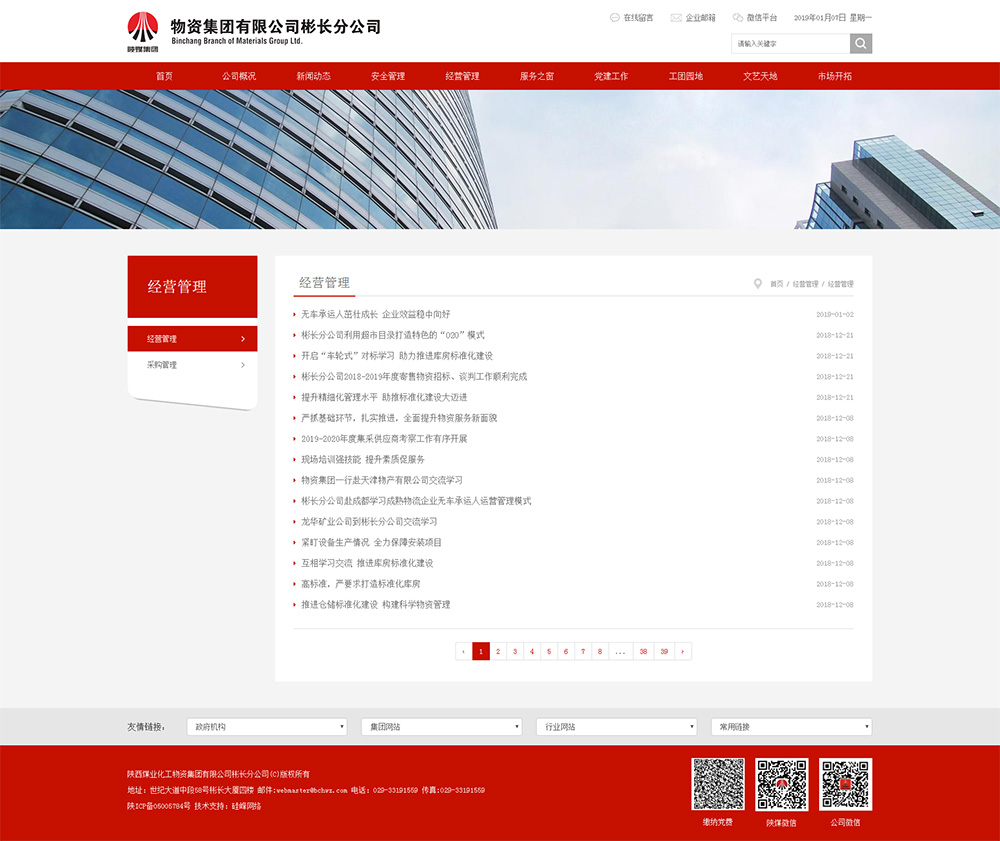Click the search magnifier icon button

(861, 44)
